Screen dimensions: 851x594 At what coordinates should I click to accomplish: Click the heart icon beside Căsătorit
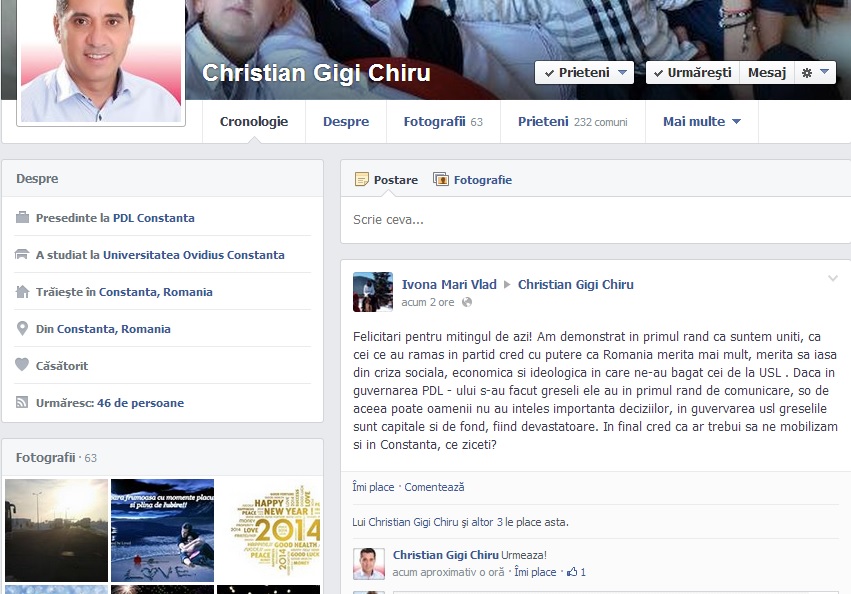pyautogui.click(x=22, y=365)
